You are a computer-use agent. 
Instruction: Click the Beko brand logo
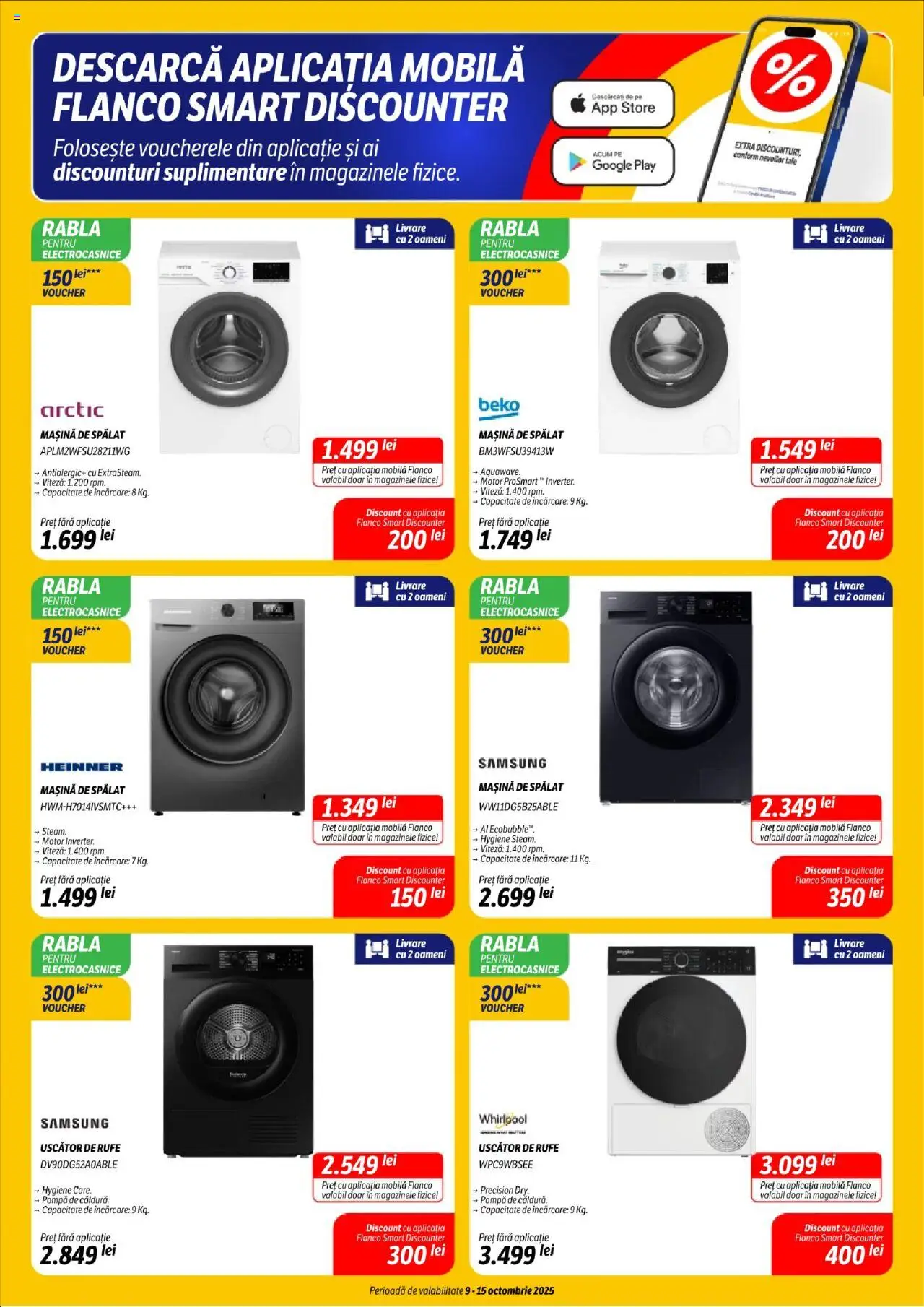point(499,407)
